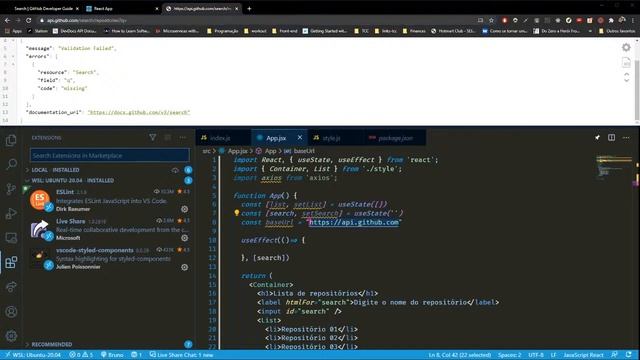Screen dimensions: 640x360
Task: Click https://api.github.com link in code
Action: (x=353, y=222)
